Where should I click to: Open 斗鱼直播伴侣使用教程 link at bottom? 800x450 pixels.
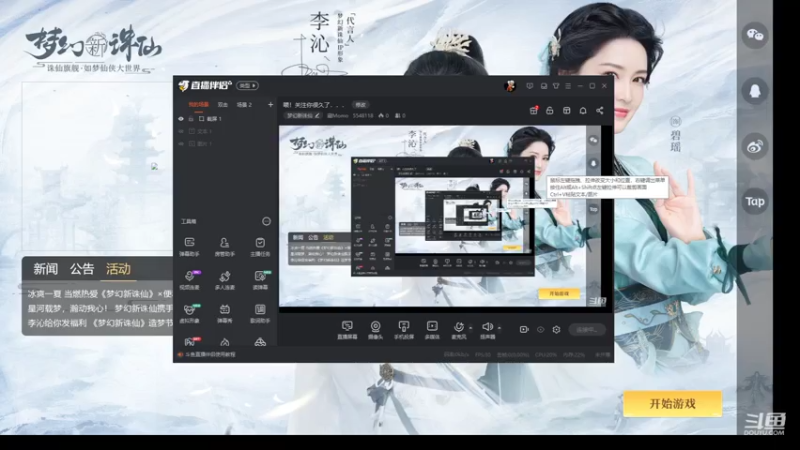click(x=210, y=354)
